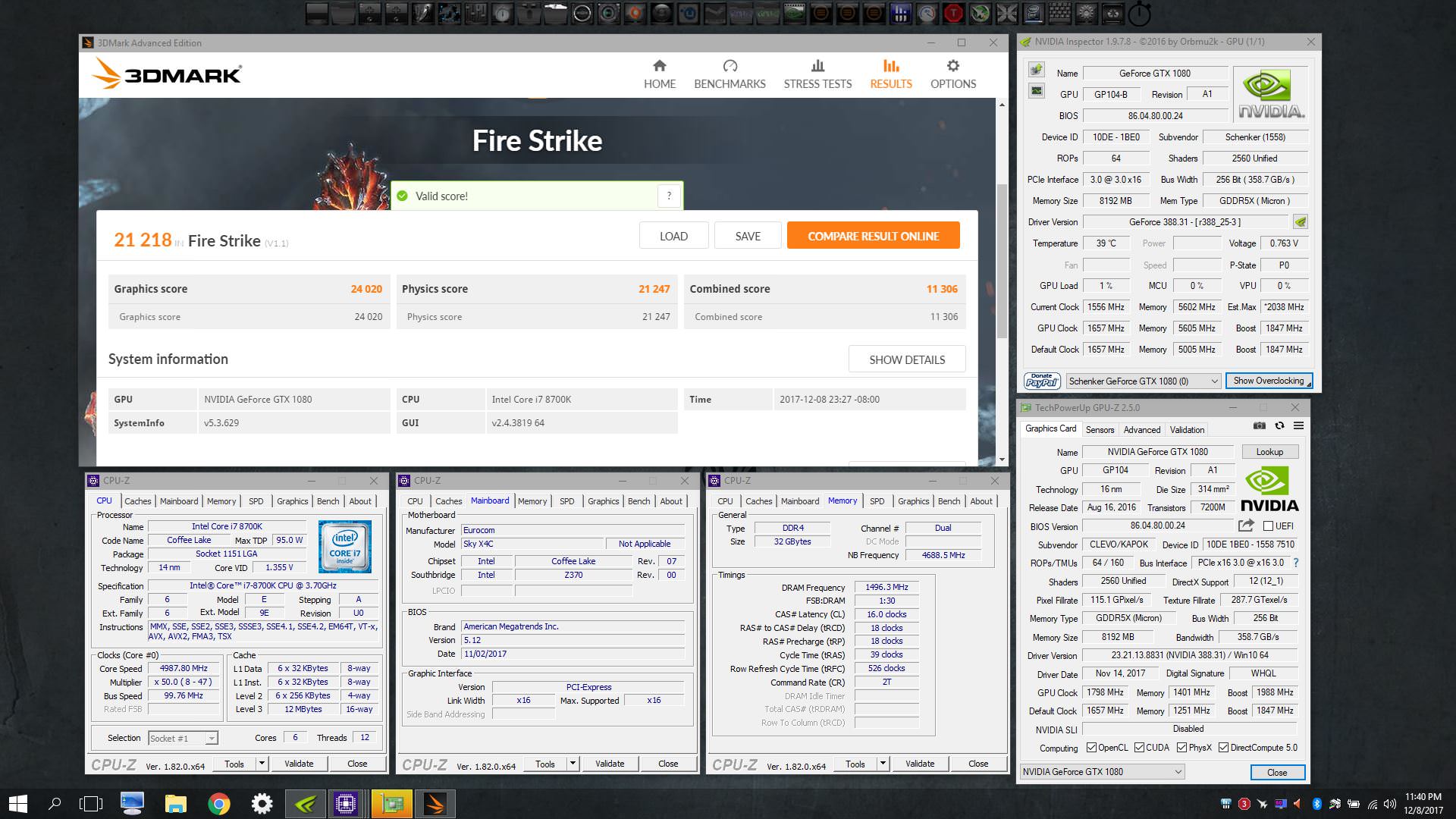Toggle PhysX checkbox in GPU-Z
The height and width of the screenshot is (819, 1456).
pos(1181,748)
